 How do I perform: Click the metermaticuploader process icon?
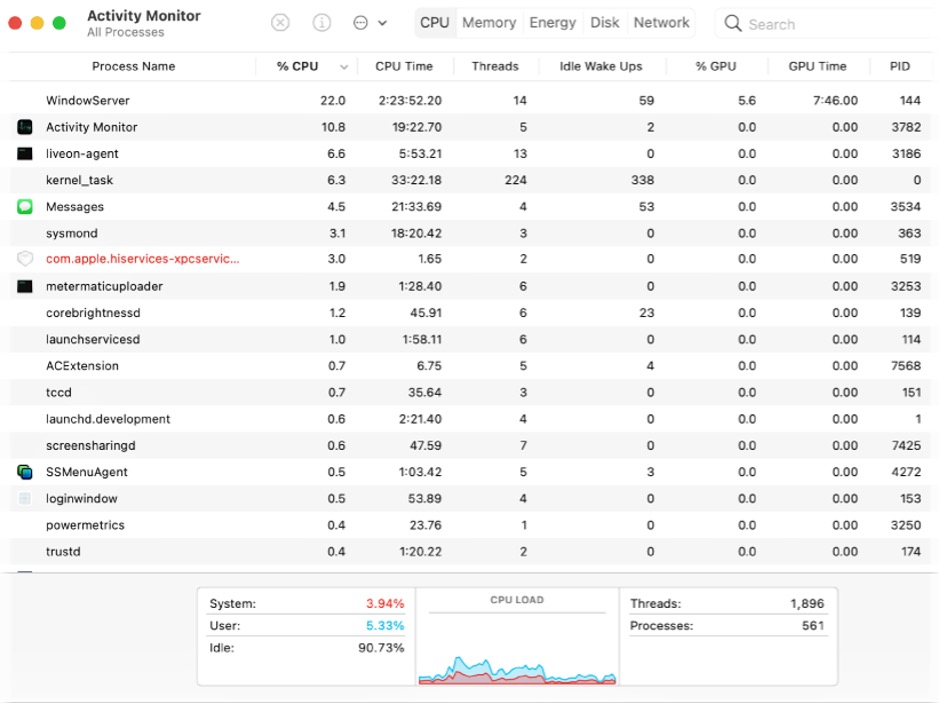25,286
